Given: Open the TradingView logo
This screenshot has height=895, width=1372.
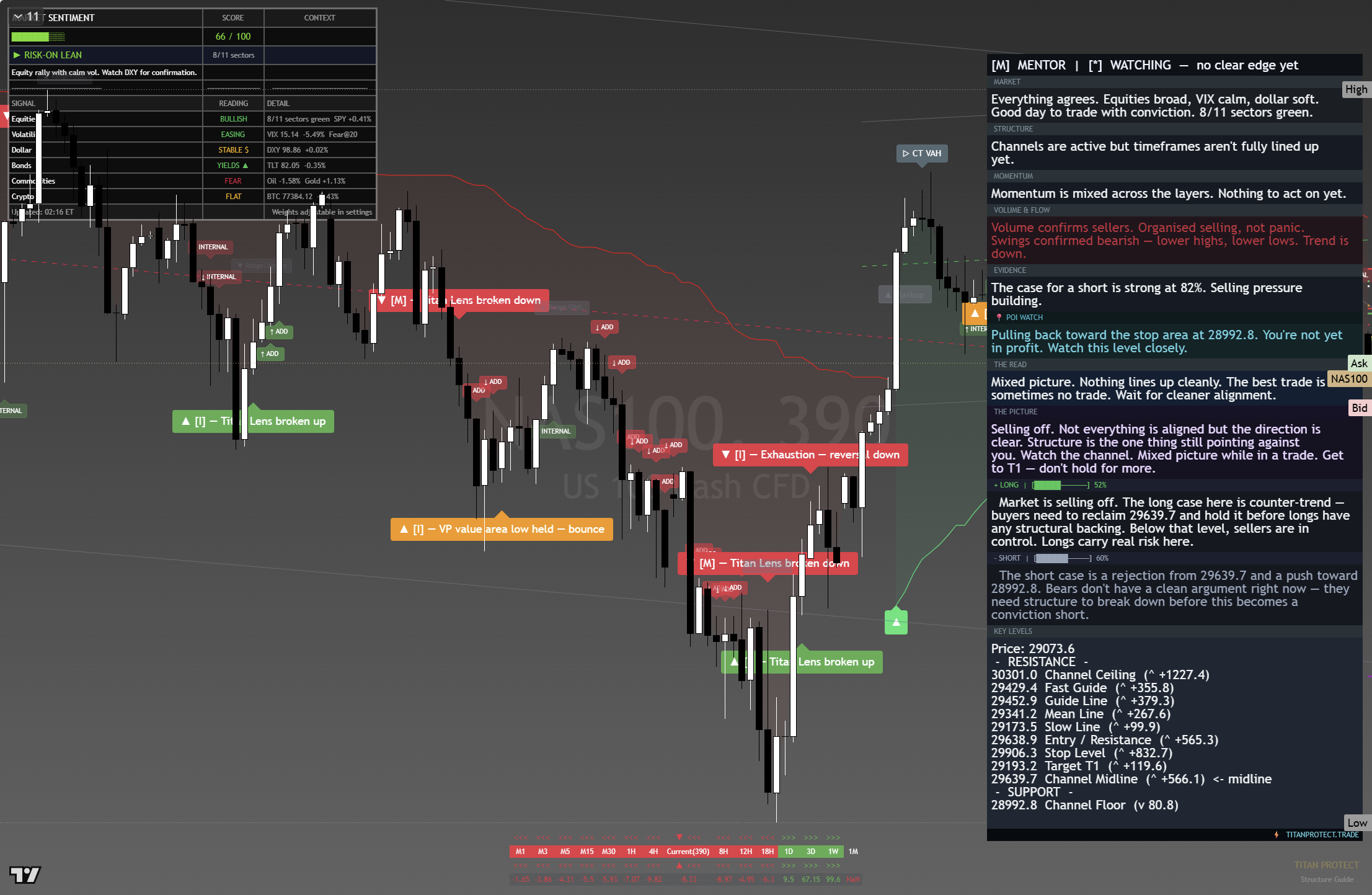Looking at the screenshot, I should click(x=25, y=875).
